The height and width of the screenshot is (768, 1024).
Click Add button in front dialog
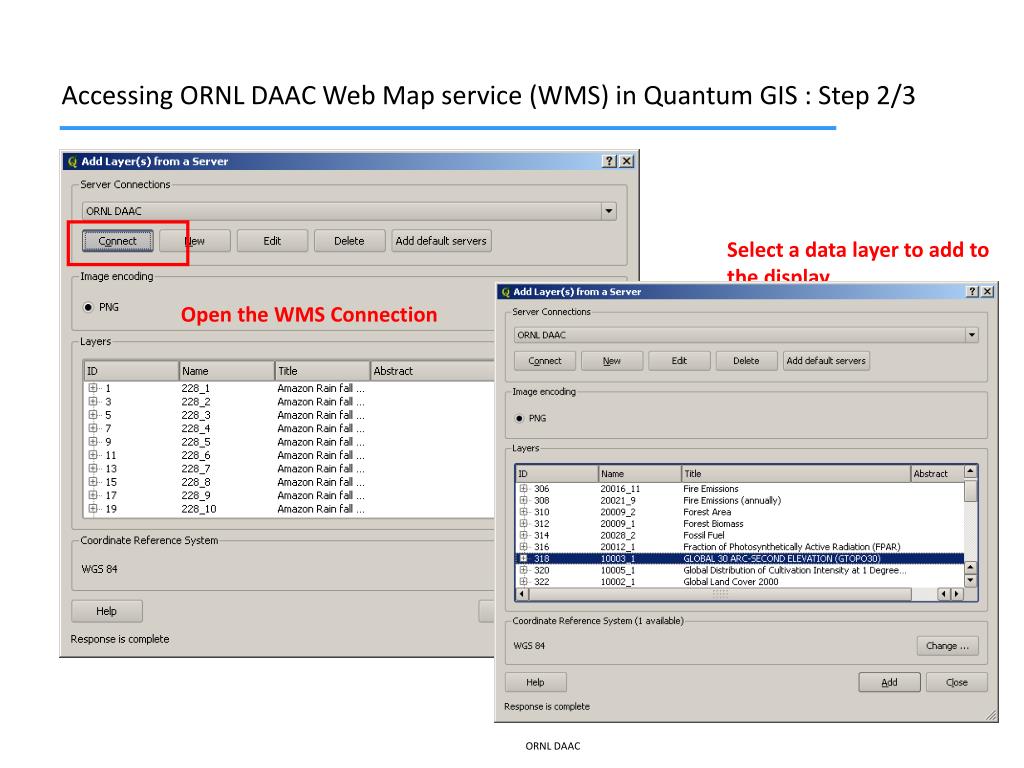889,682
